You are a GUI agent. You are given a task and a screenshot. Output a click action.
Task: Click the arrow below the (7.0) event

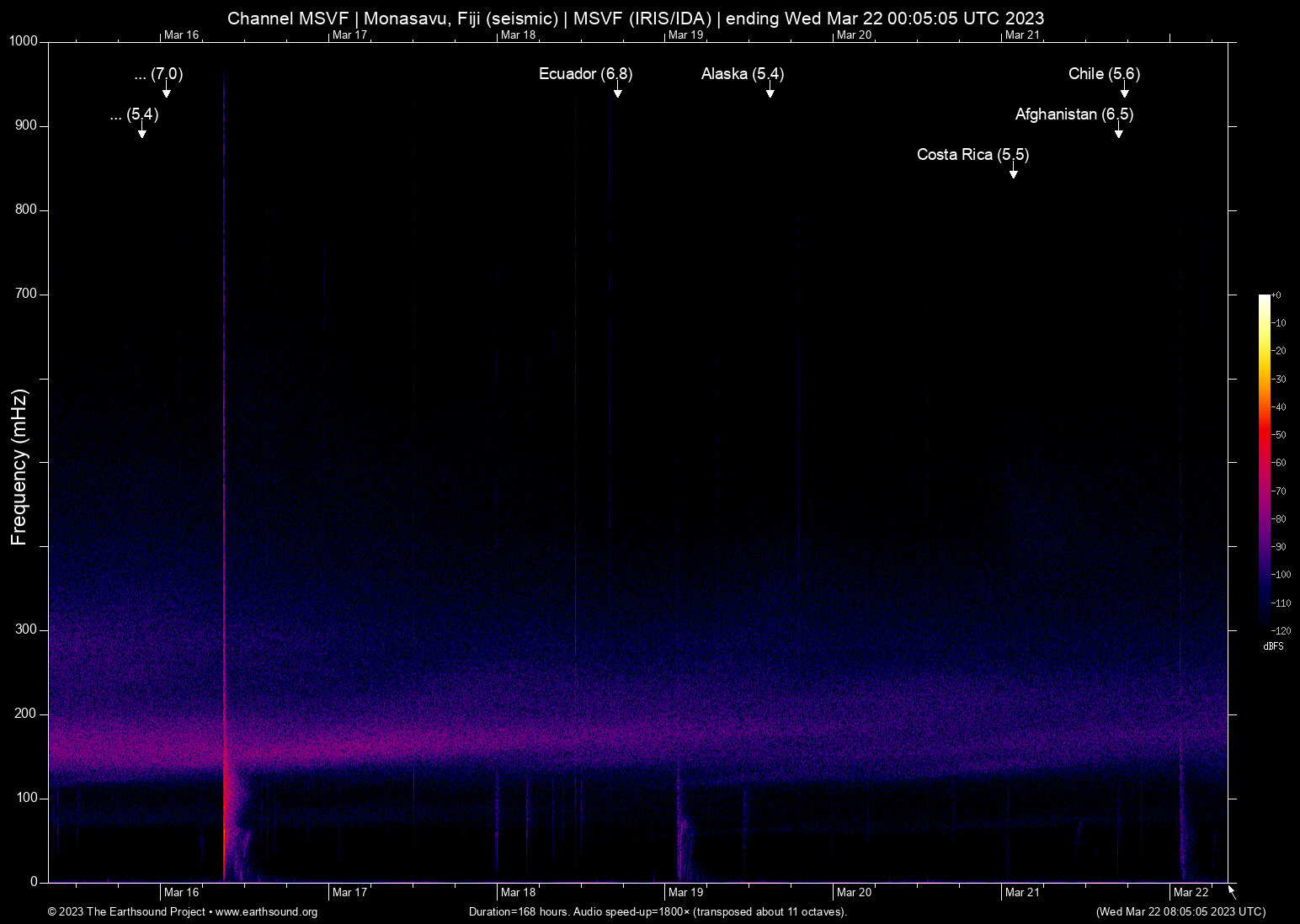167,91
